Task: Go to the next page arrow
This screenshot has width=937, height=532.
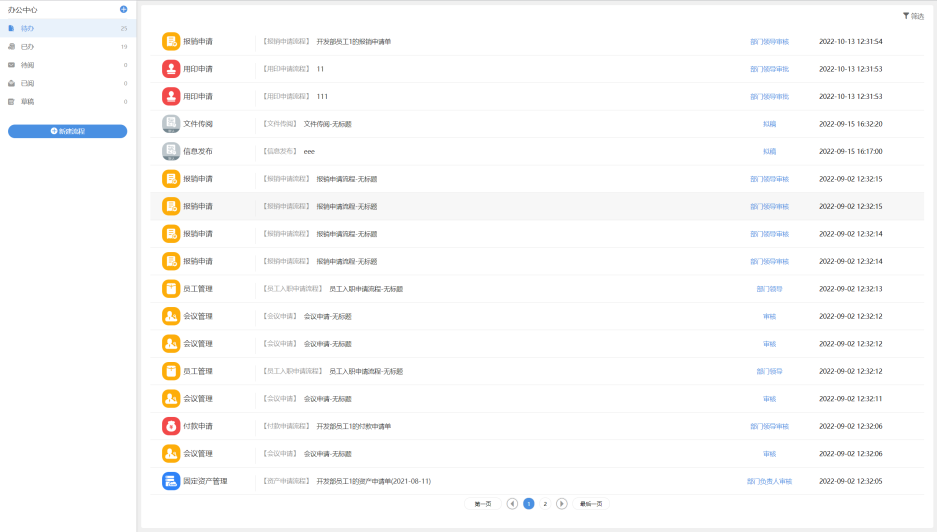Action: point(562,504)
